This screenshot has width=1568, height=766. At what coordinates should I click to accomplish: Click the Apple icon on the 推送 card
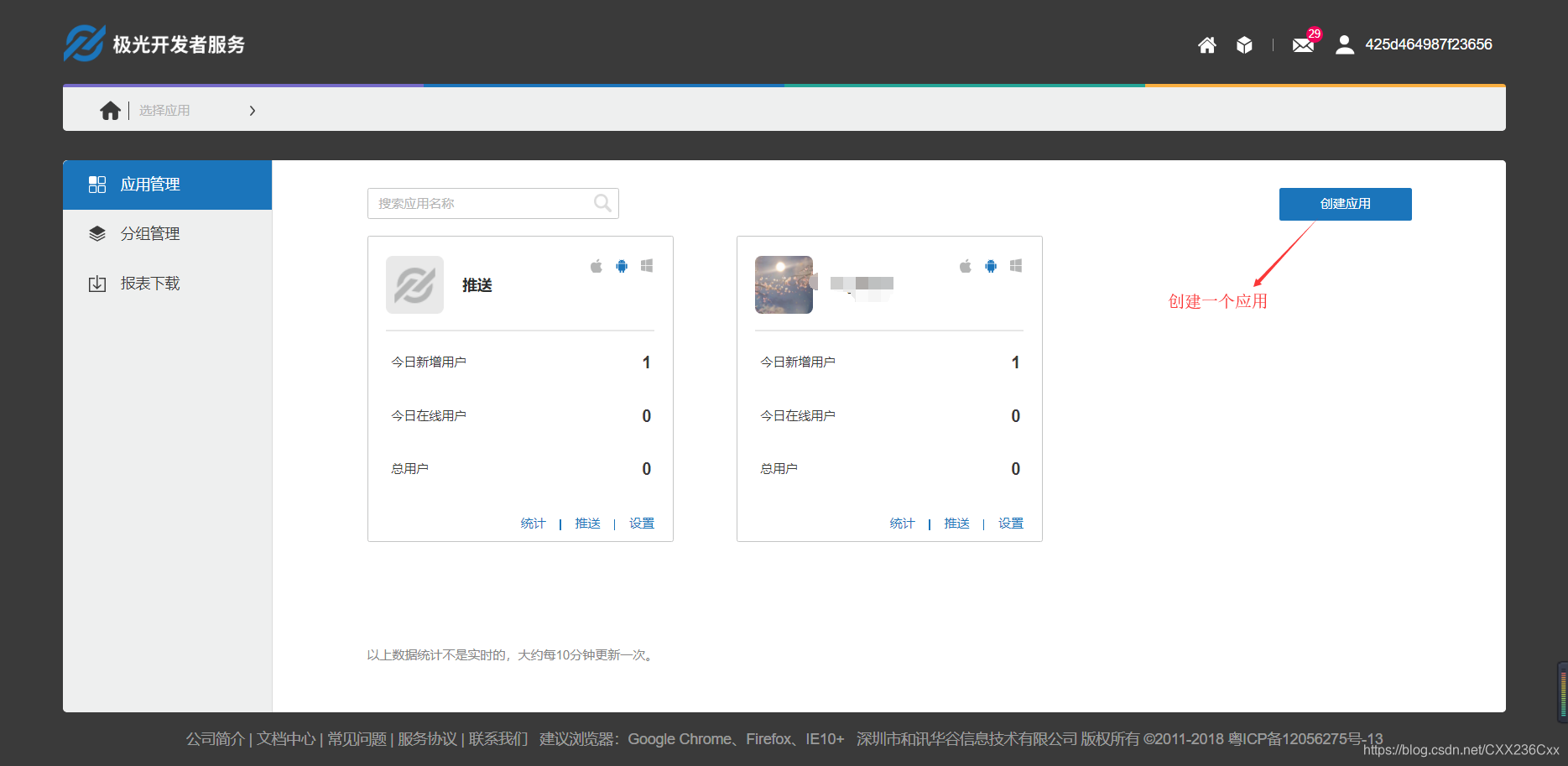pos(596,266)
